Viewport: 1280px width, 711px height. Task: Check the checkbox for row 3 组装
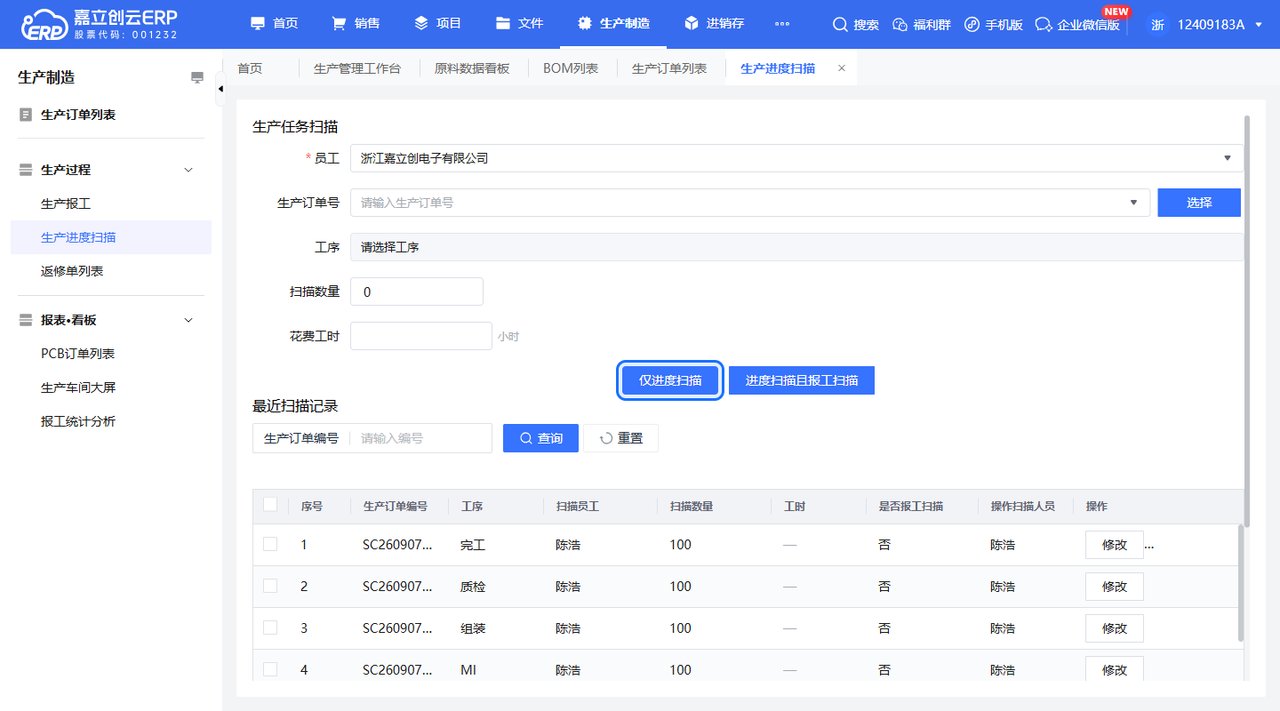pos(270,628)
